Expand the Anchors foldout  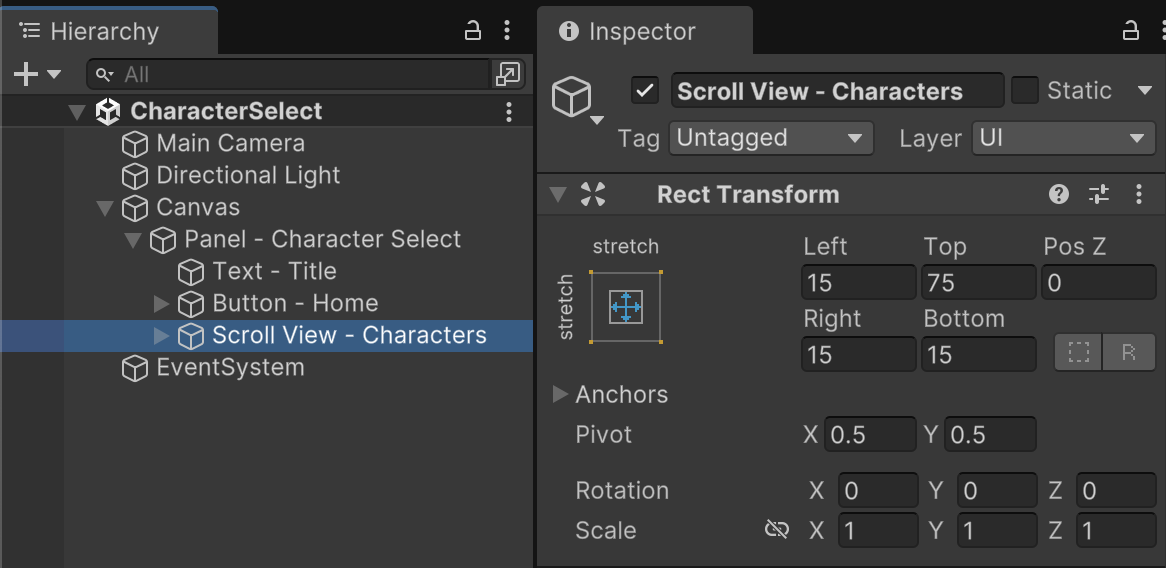pyautogui.click(x=561, y=394)
